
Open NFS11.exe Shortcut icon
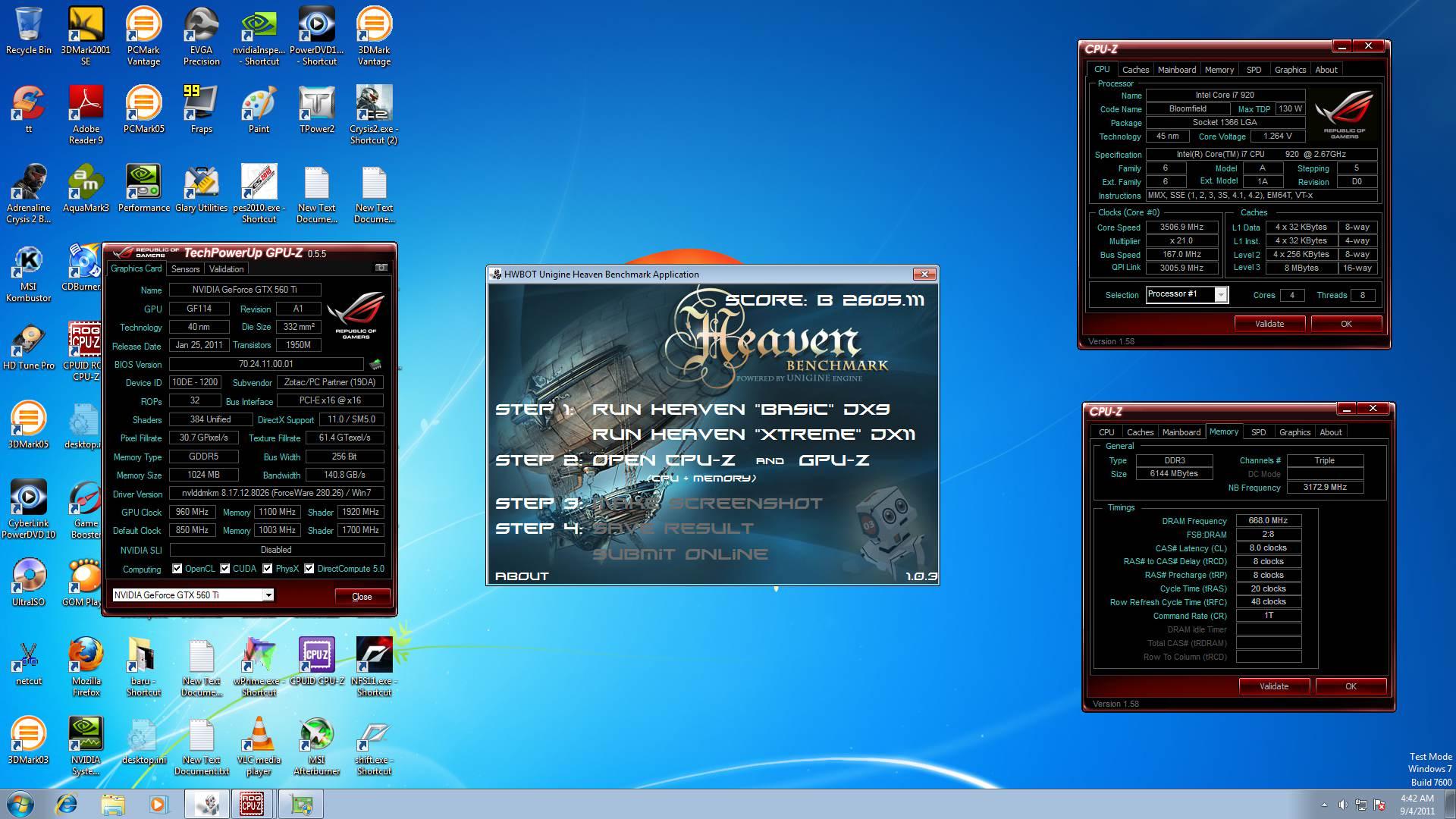[x=374, y=667]
